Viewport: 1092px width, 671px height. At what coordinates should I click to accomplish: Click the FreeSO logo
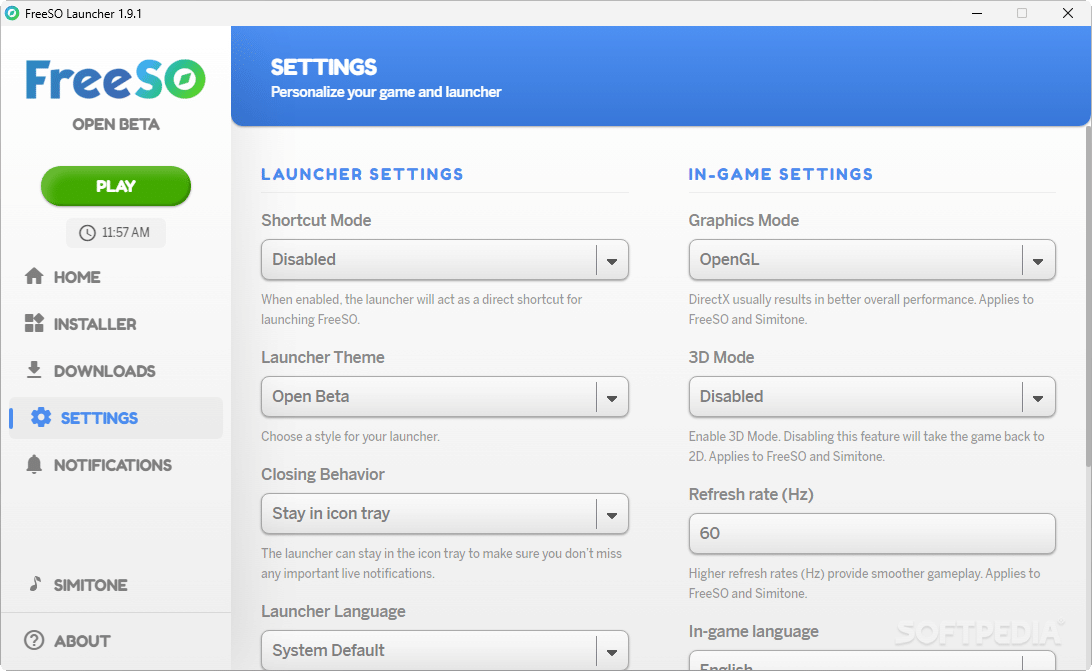(116, 79)
